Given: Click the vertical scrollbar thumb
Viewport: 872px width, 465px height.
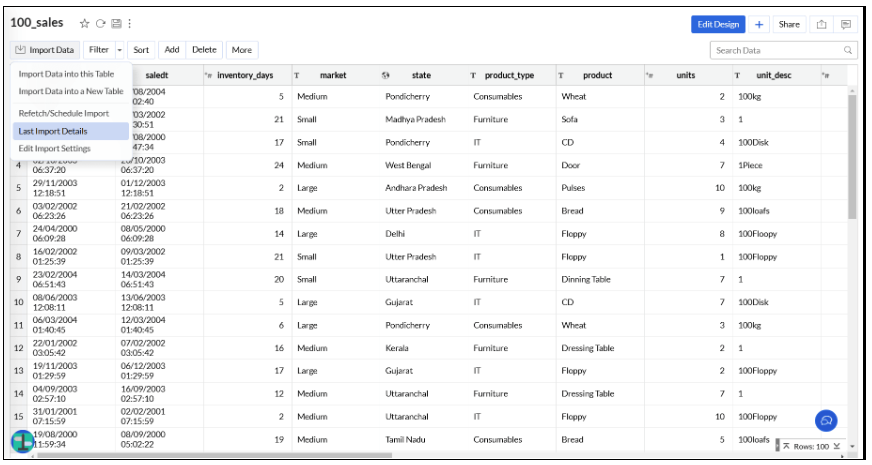Looking at the screenshot, I should (852, 157).
